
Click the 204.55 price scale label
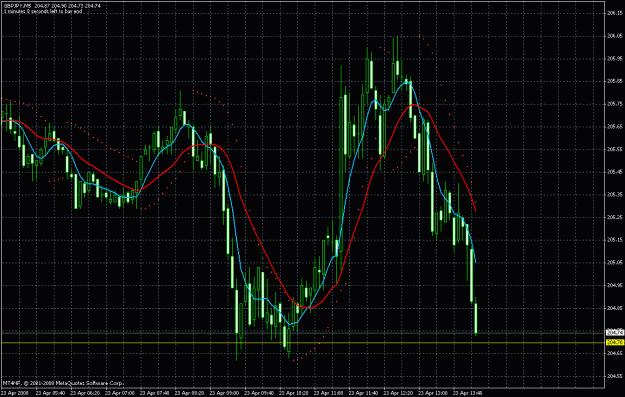(x=615, y=376)
